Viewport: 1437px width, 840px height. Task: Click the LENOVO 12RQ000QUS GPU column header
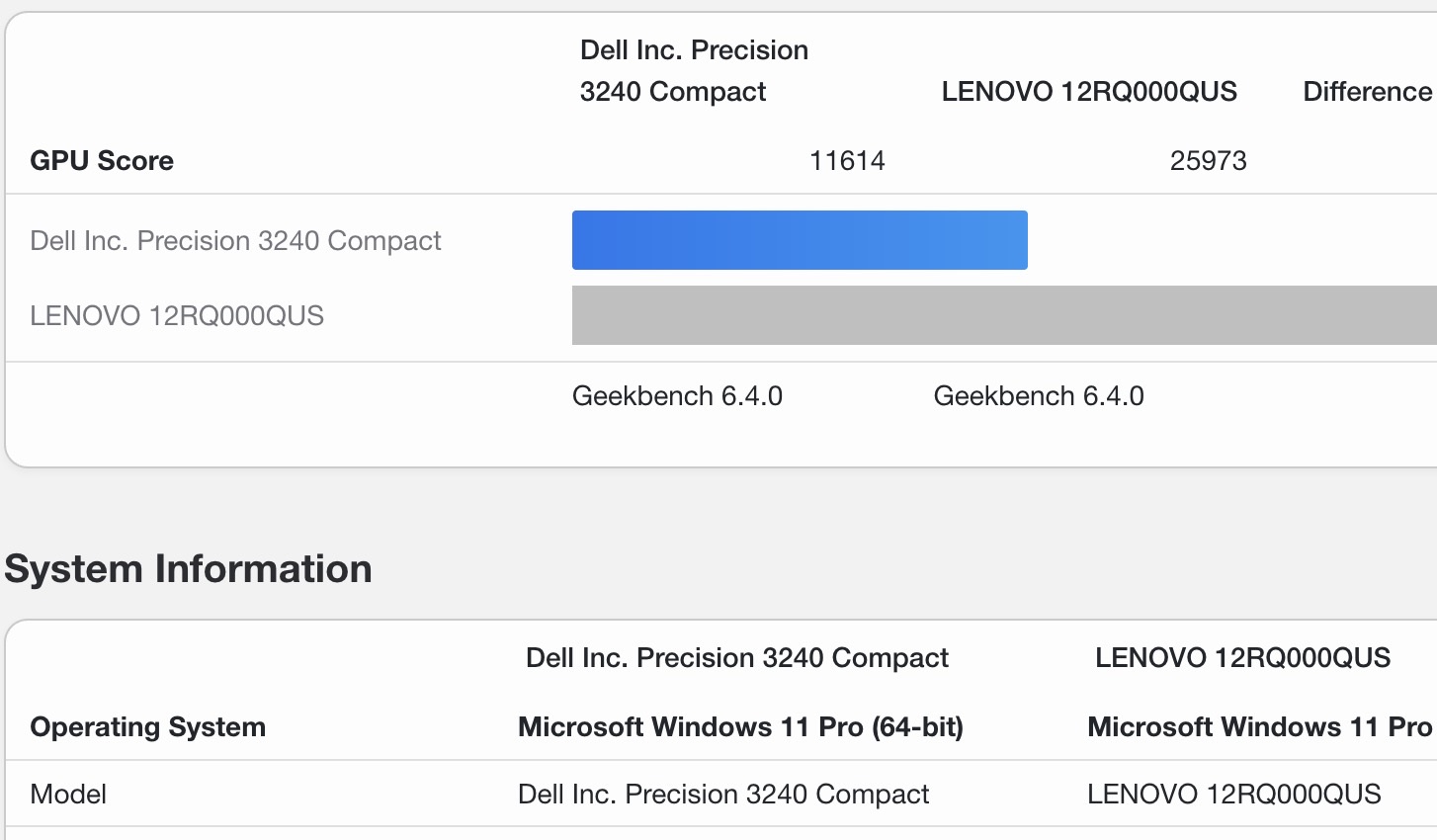coord(1088,92)
